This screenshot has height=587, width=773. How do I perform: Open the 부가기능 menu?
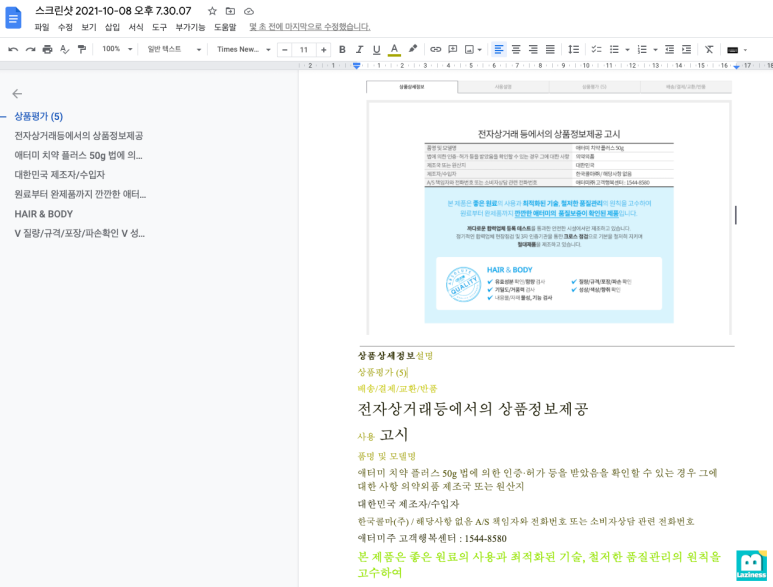click(190, 27)
